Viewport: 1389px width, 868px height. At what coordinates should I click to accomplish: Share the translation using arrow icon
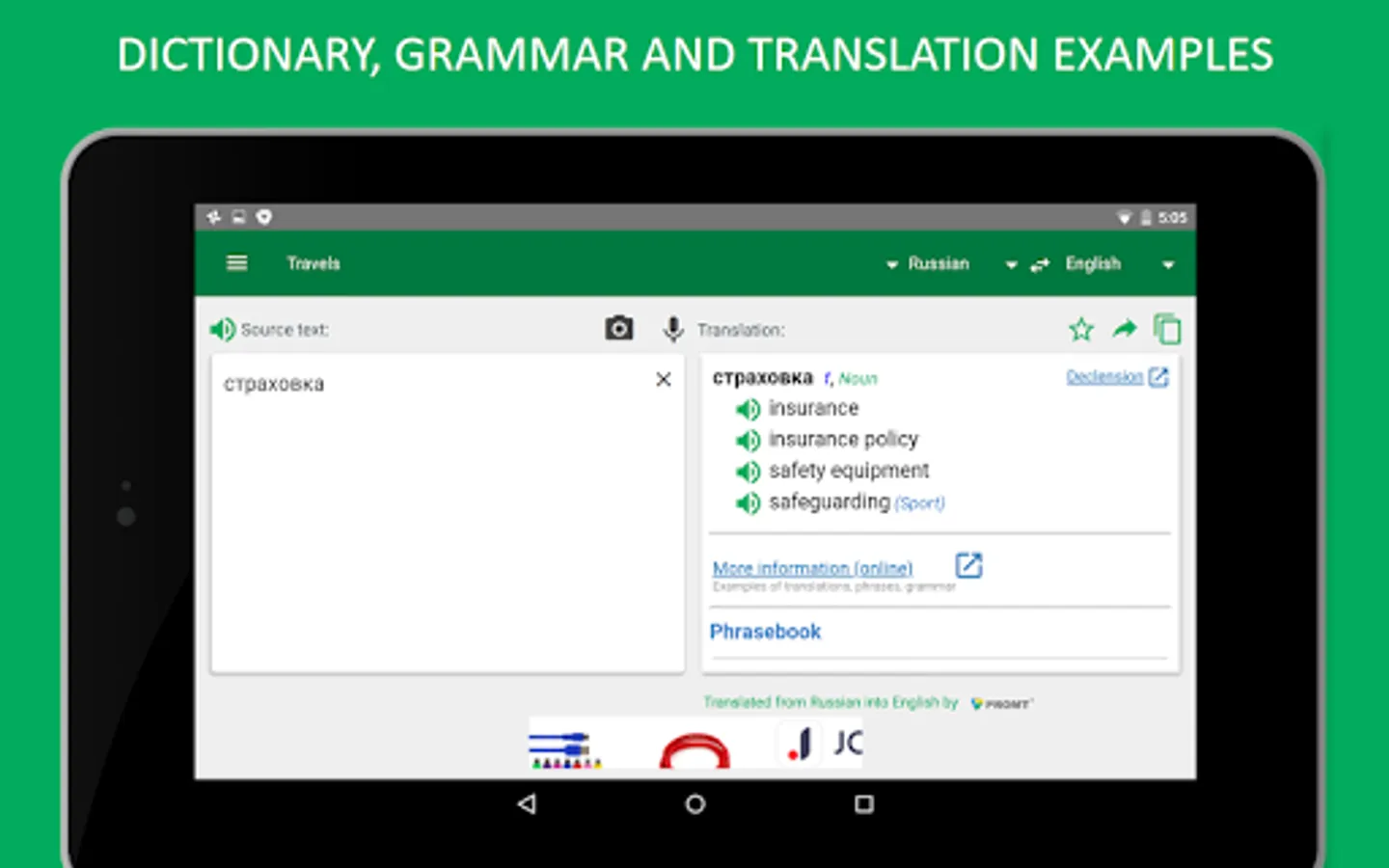click(x=1125, y=329)
